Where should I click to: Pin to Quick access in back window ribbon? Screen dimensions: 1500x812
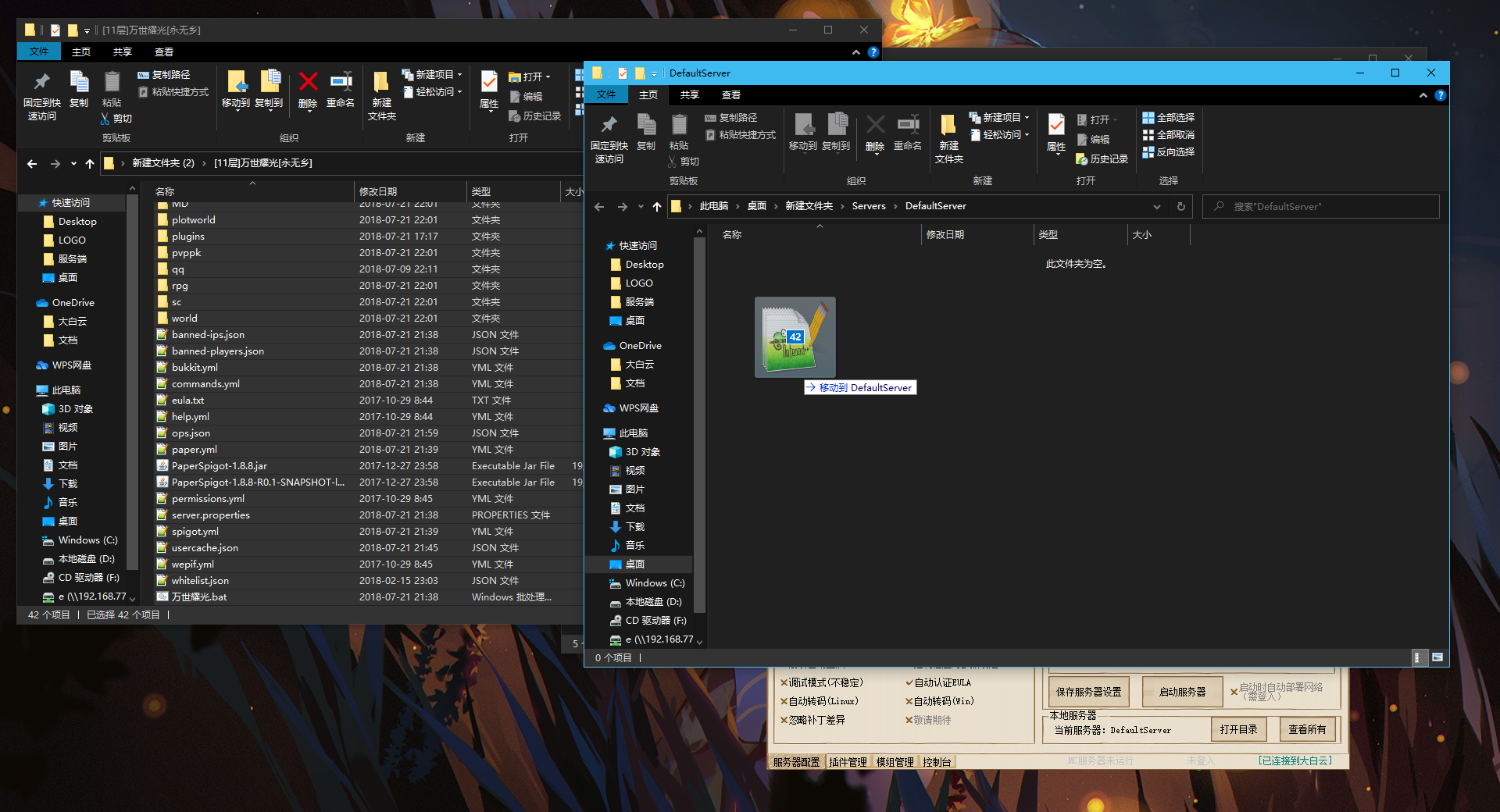(x=41, y=95)
